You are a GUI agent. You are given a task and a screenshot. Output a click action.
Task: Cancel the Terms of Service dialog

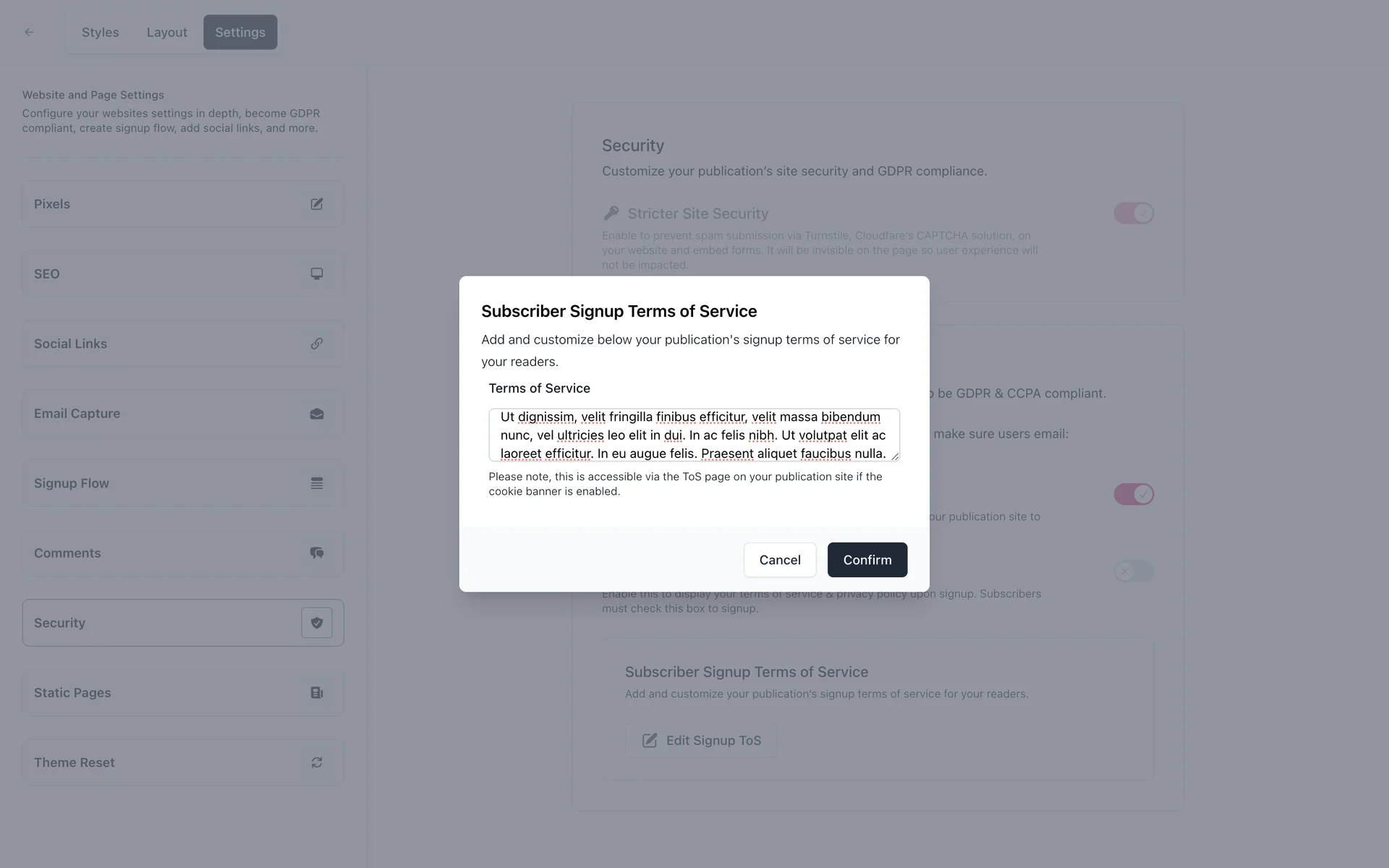tap(779, 560)
